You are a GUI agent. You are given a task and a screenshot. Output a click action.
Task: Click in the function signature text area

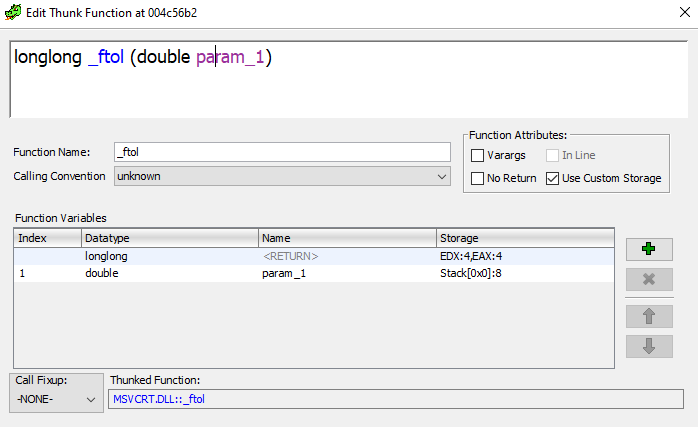coord(349,80)
